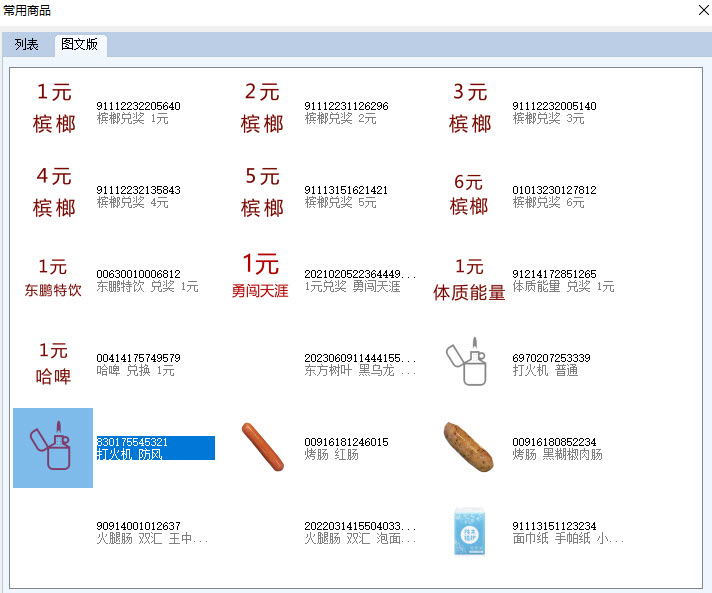Select the 1元 勇闯天涯 icon

coord(260,277)
